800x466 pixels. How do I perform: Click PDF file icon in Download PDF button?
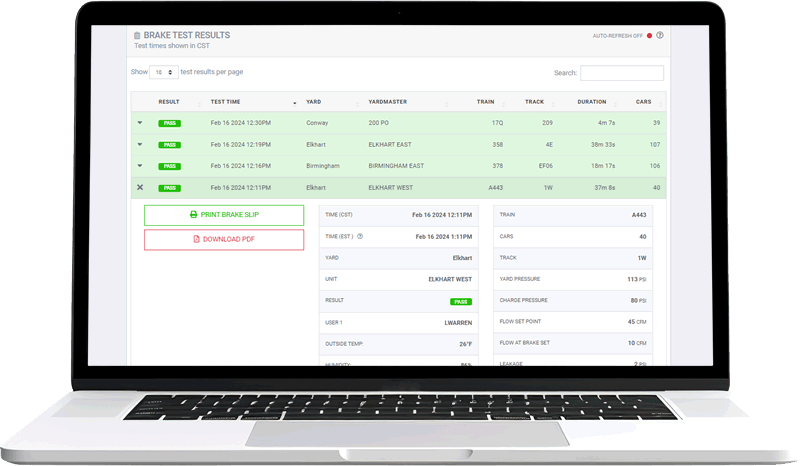(x=196, y=239)
